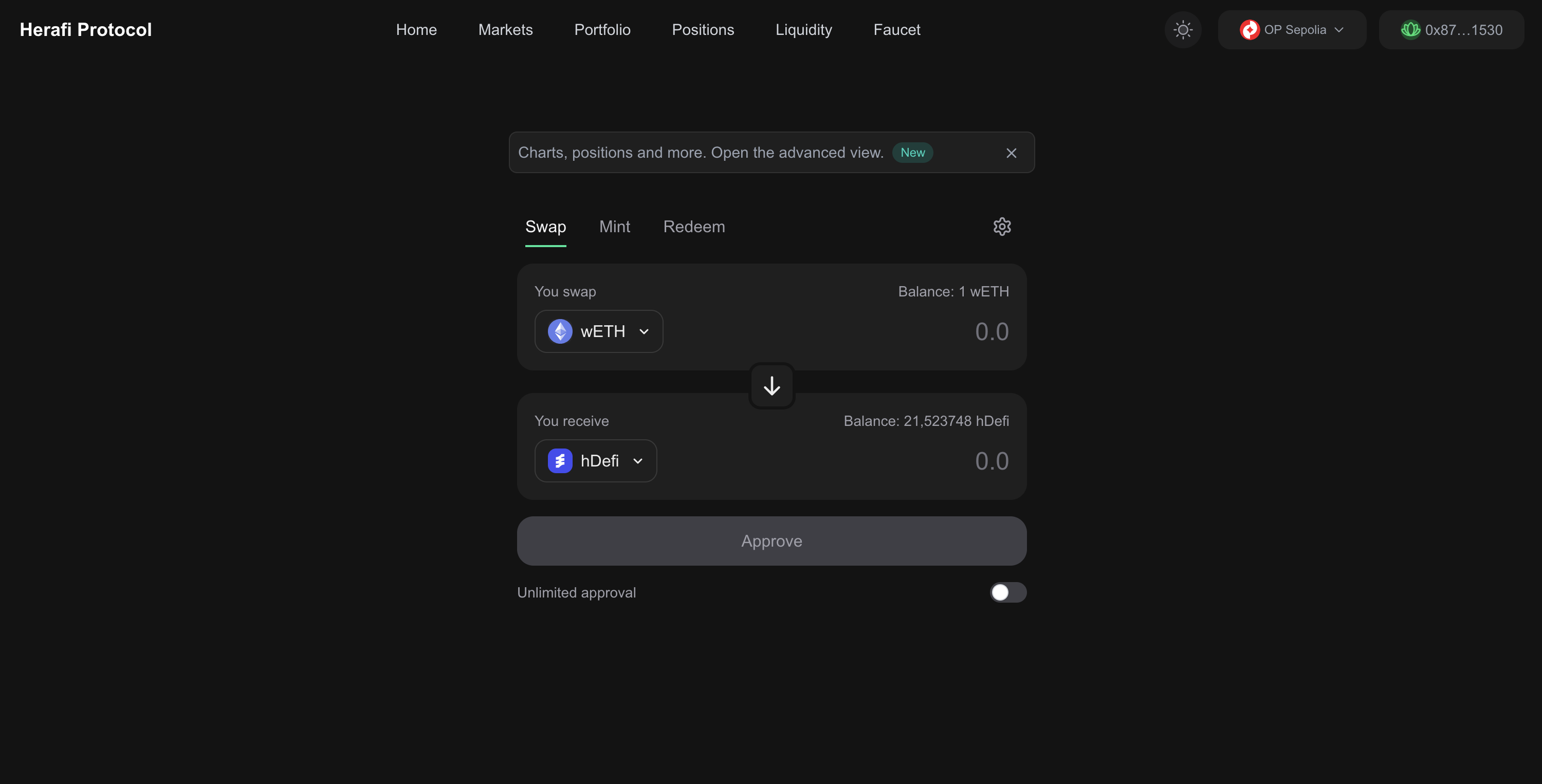This screenshot has height=784, width=1542.
Task: Enable the Unlimited approval switch
Action: 1008,592
